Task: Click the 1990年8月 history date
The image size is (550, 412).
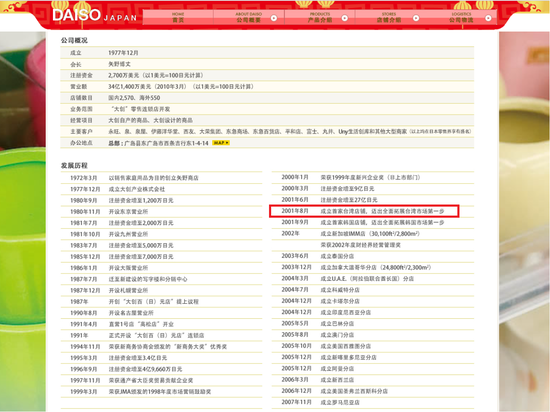Action: point(83,313)
